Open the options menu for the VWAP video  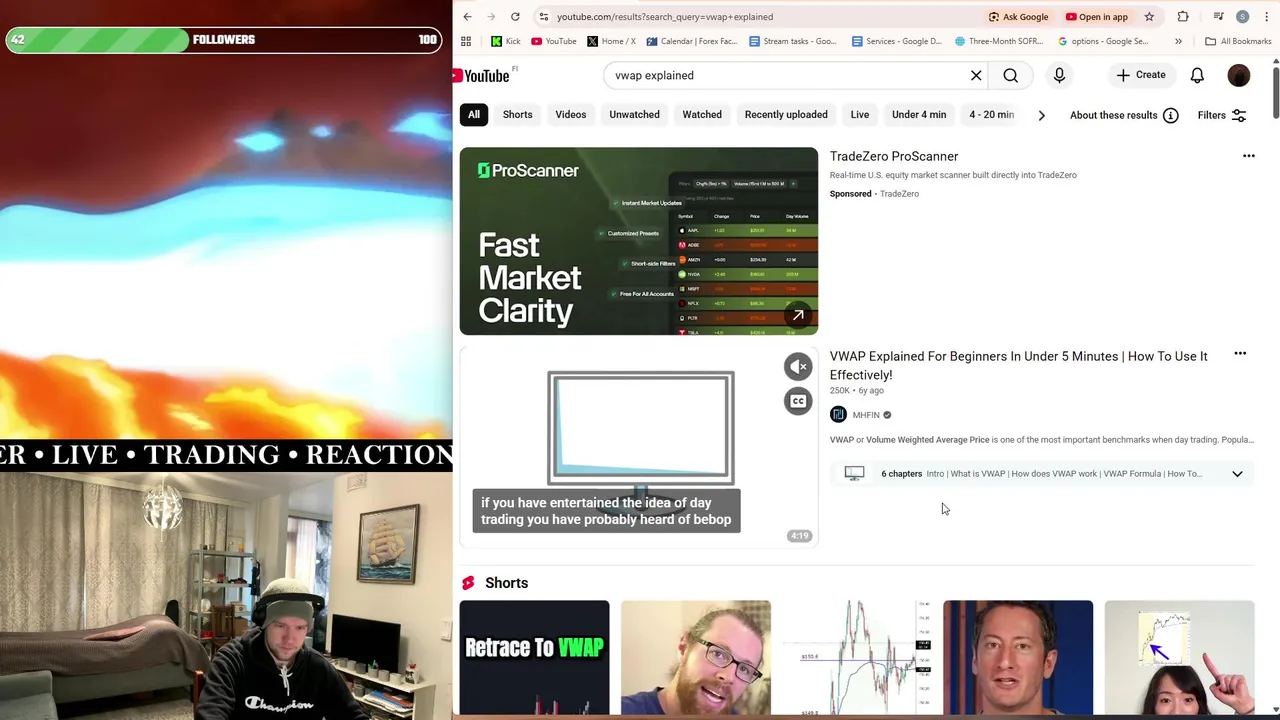coord(1240,353)
